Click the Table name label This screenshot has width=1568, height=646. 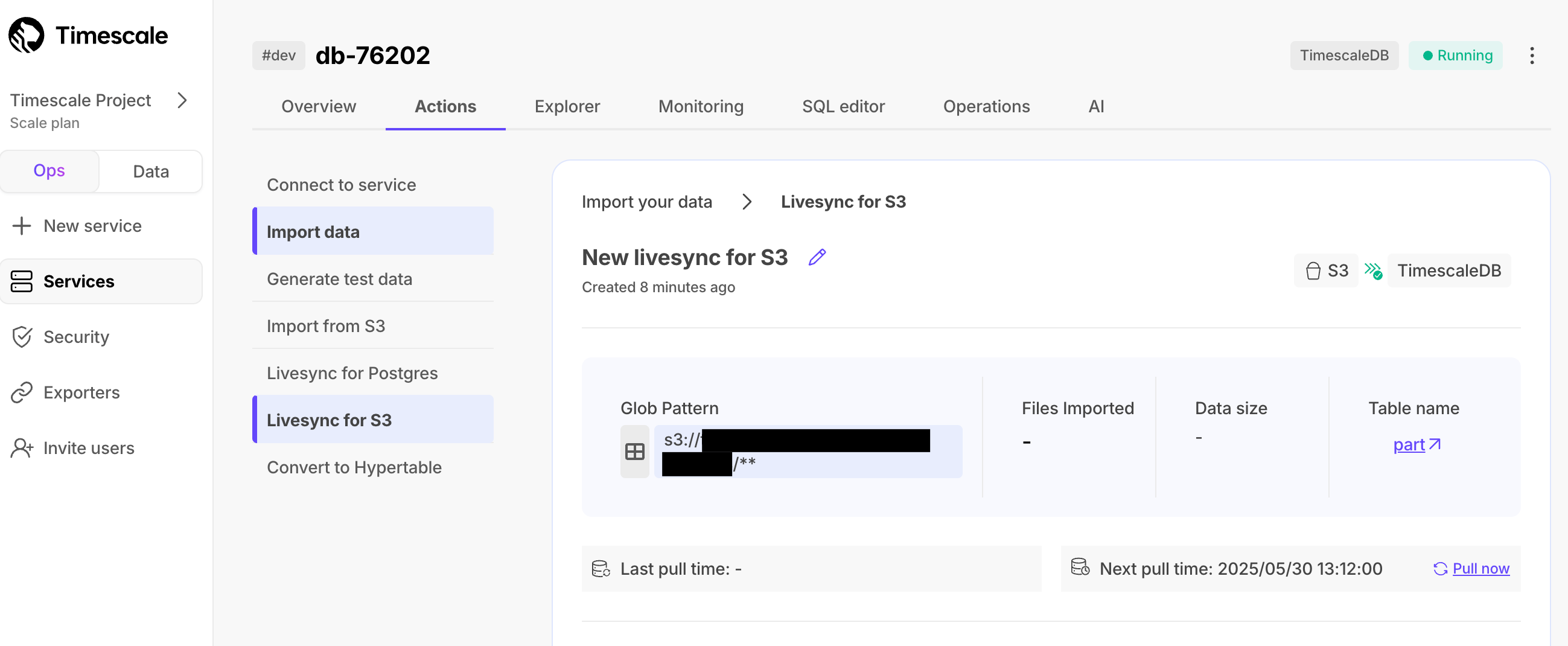[1413, 408]
